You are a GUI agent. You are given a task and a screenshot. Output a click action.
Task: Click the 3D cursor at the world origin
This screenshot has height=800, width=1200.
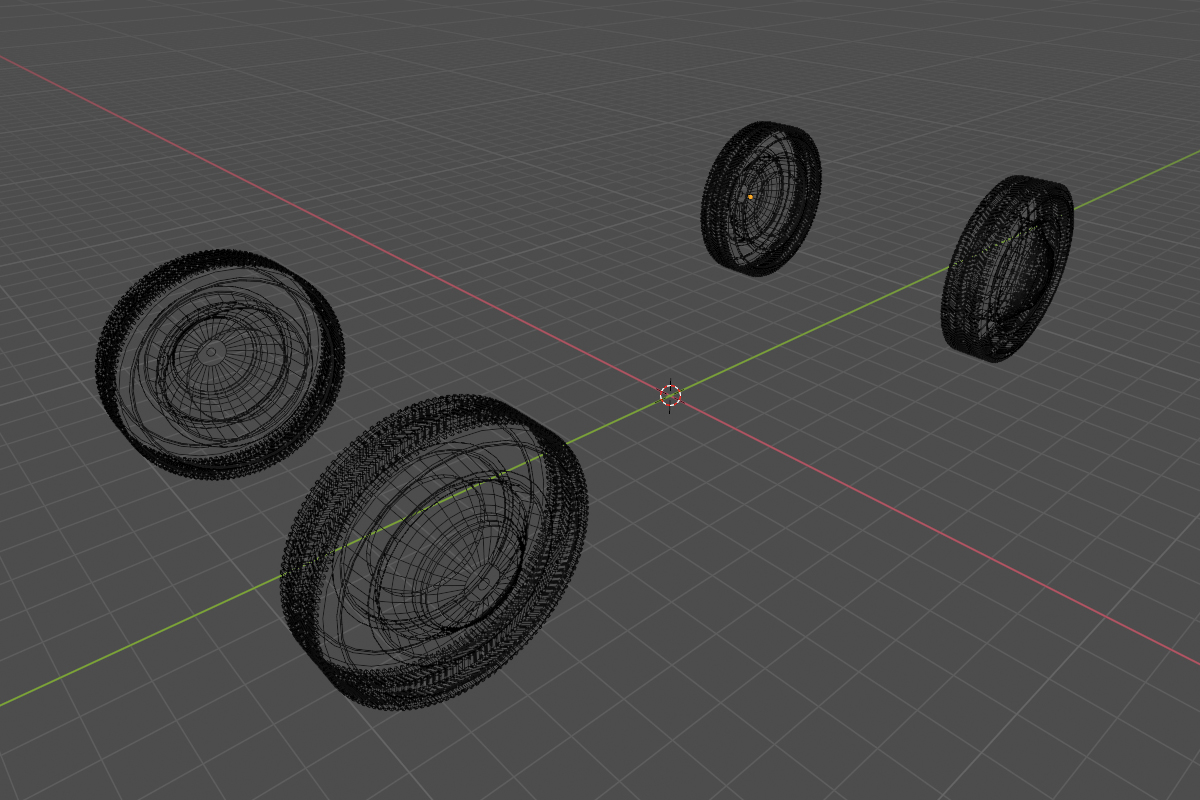point(671,395)
